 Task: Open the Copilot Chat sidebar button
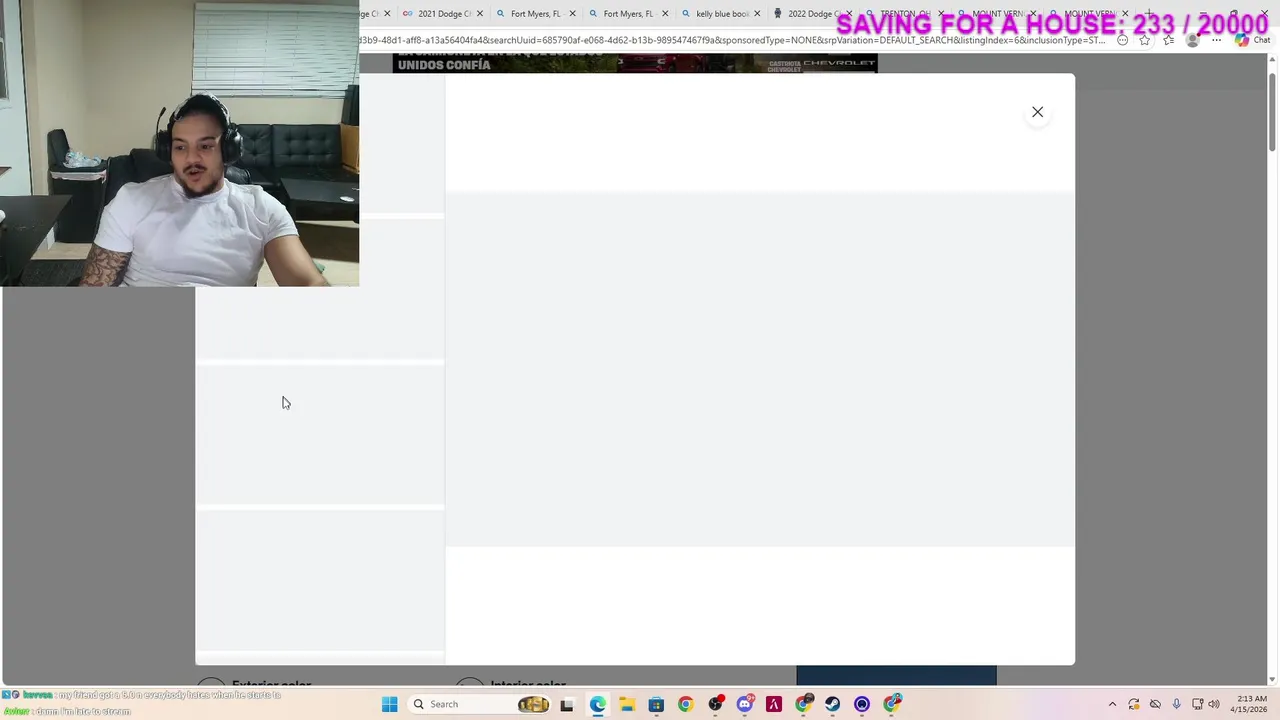[x=1252, y=40]
